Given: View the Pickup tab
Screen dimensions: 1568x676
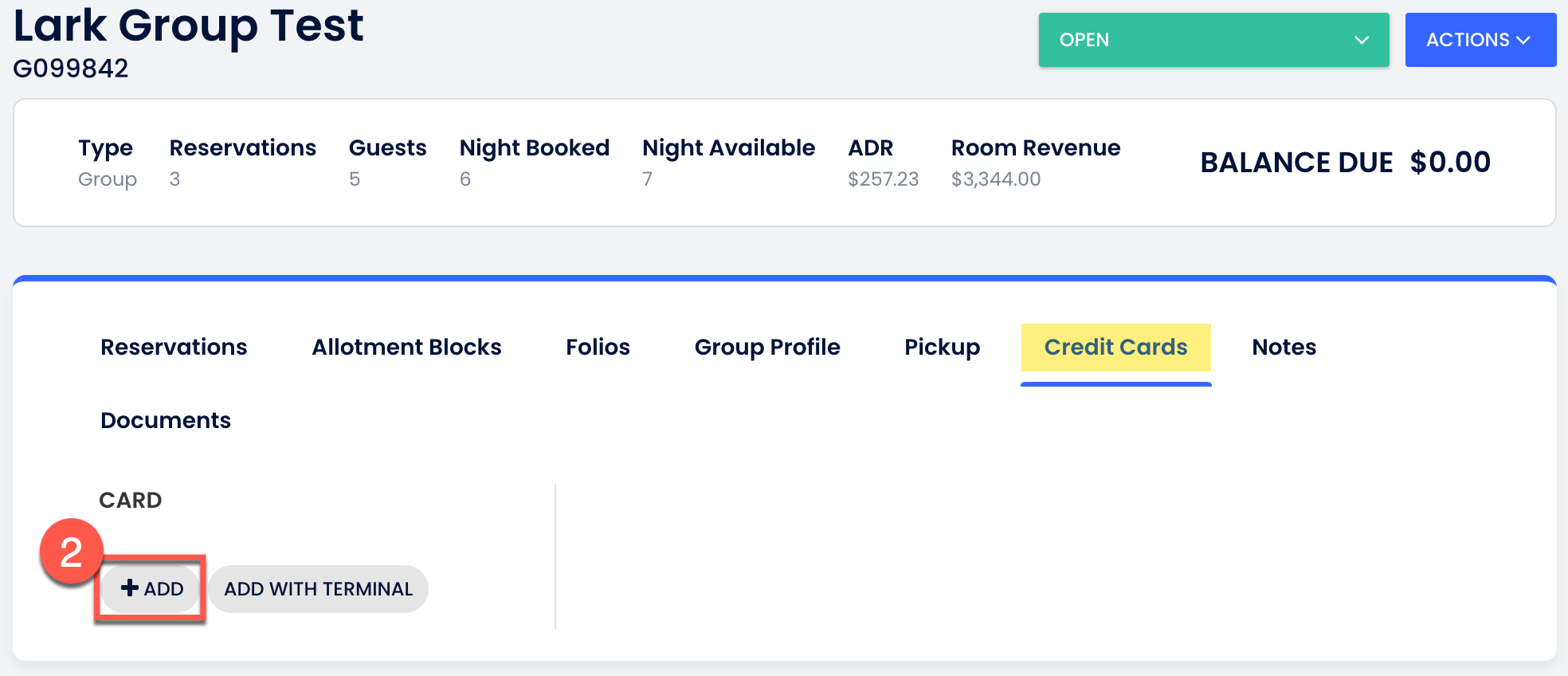Looking at the screenshot, I should click(x=942, y=348).
